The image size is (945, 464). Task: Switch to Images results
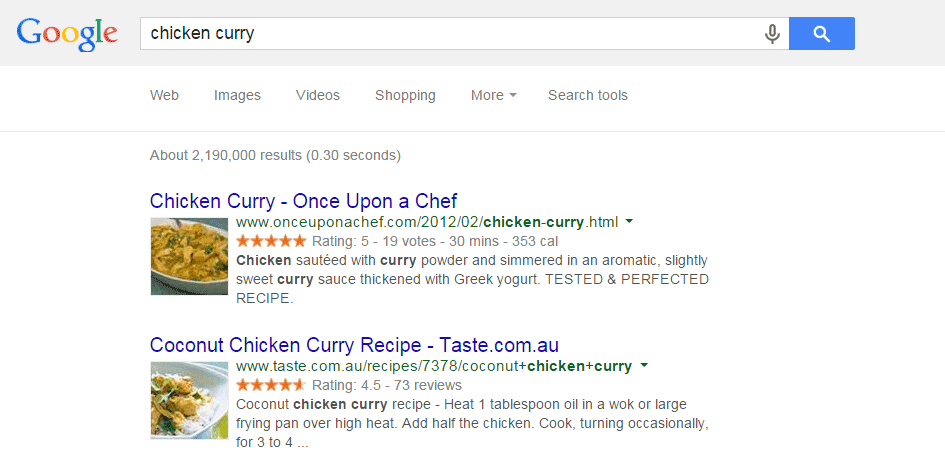click(237, 95)
